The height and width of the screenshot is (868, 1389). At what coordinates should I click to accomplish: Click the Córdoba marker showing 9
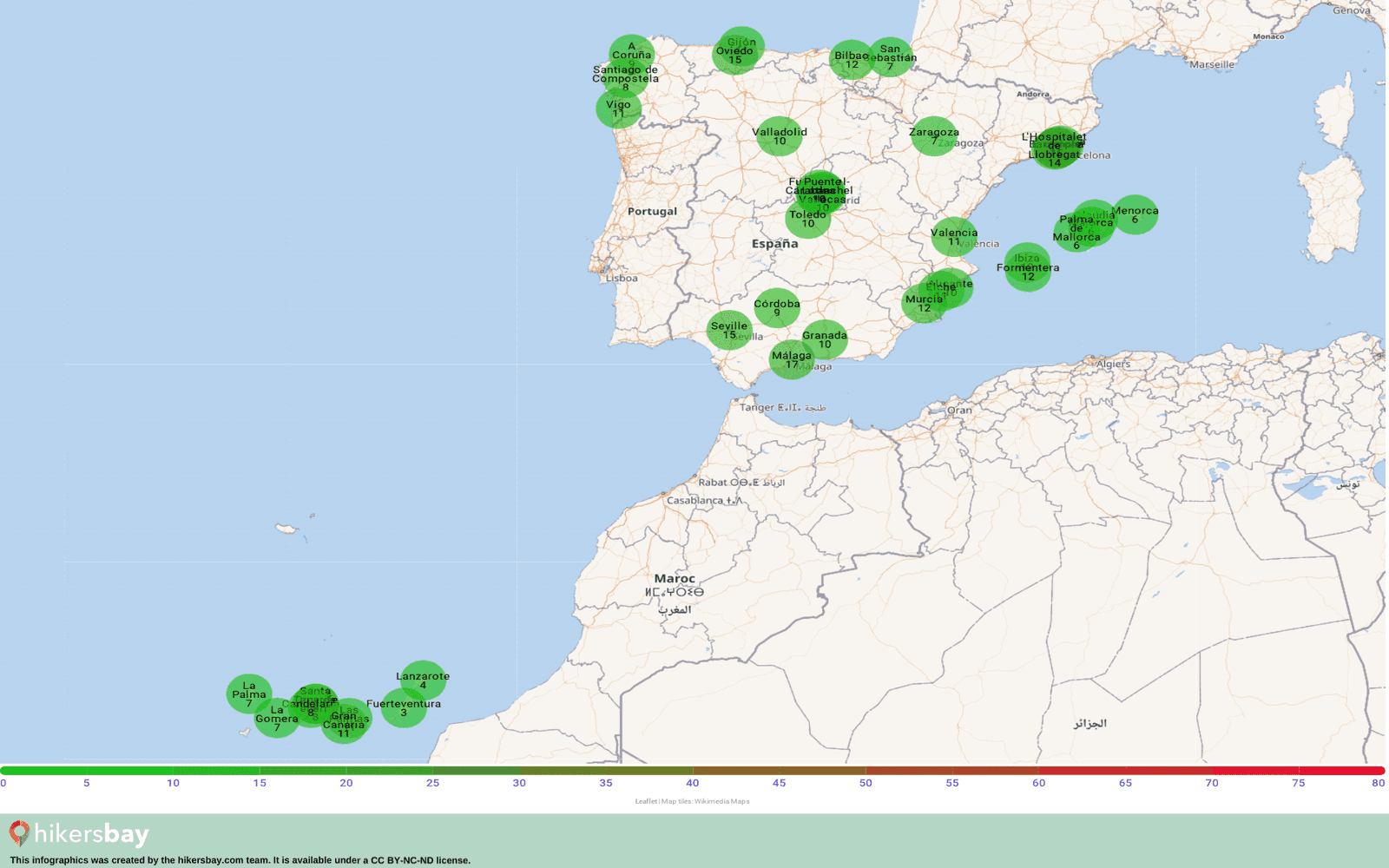pyautogui.click(x=777, y=308)
